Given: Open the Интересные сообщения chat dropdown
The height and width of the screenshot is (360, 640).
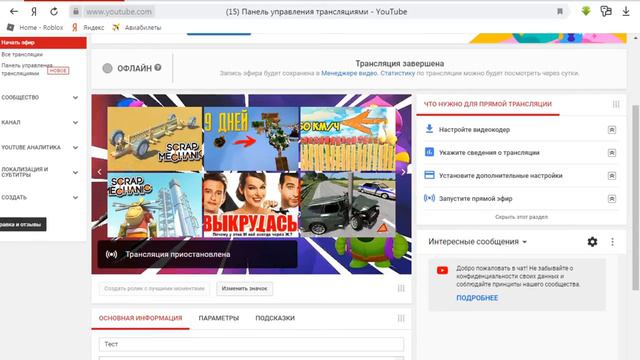Looking at the screenshot, I should [x=477, y=242].
